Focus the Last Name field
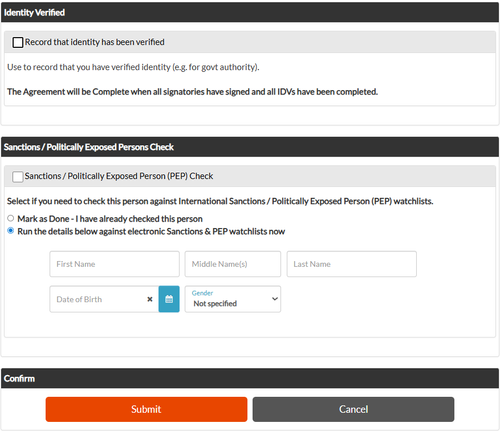Screen dimensions: 500x431 [351, 264]
